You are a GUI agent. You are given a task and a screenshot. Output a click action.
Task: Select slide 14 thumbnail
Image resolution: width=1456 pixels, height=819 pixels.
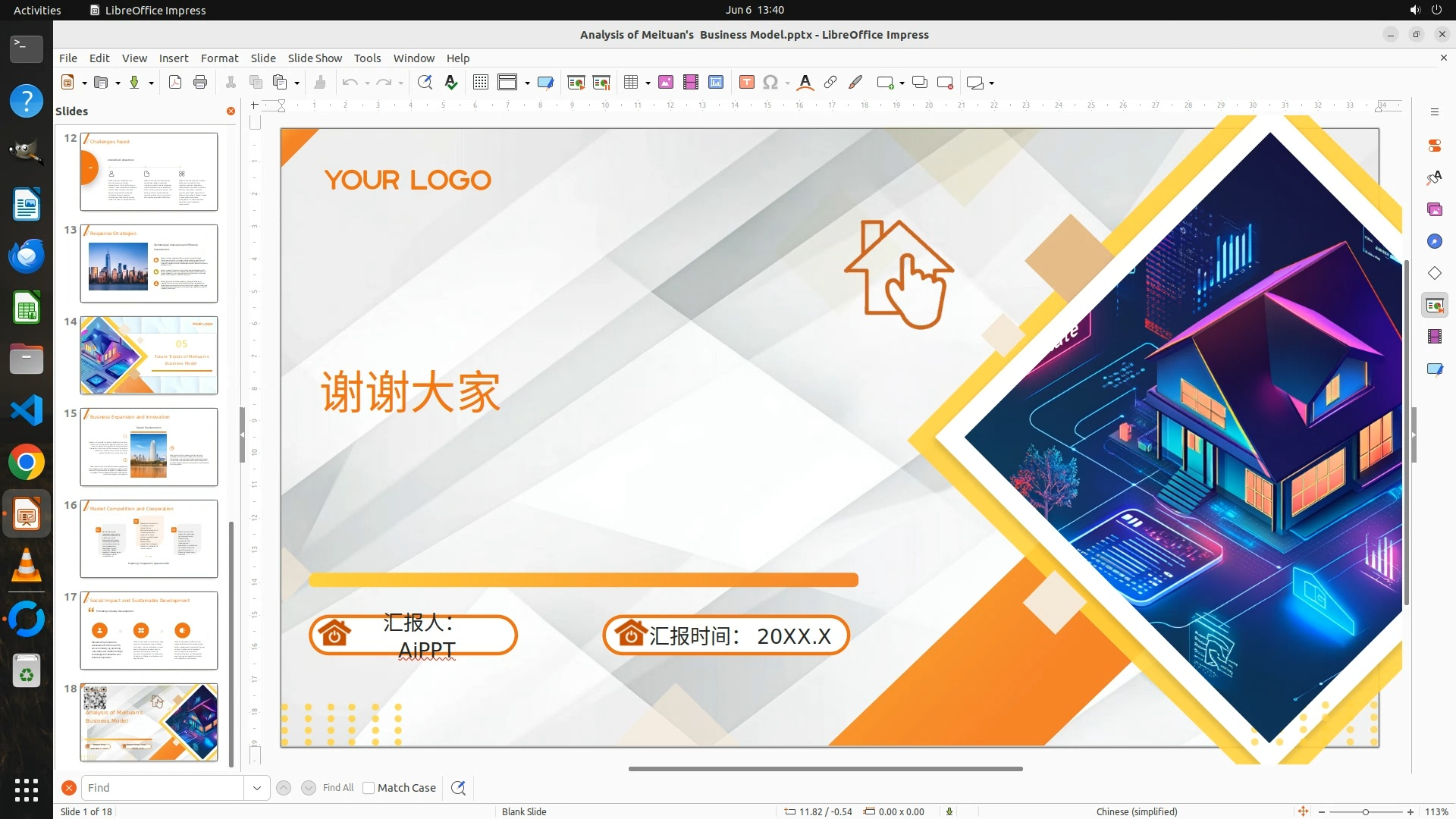(149, 355)
